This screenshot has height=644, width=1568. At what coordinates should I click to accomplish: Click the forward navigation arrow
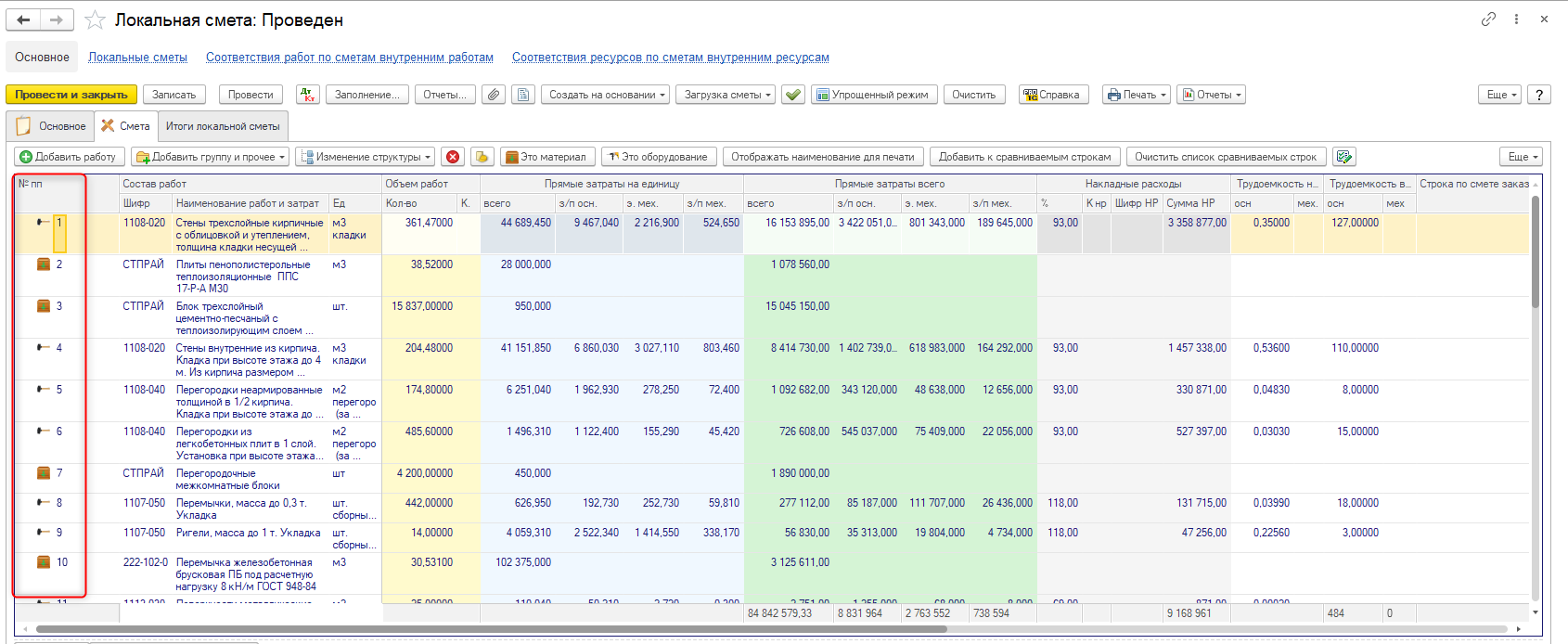pyautogui.click(x=57, y=19)
